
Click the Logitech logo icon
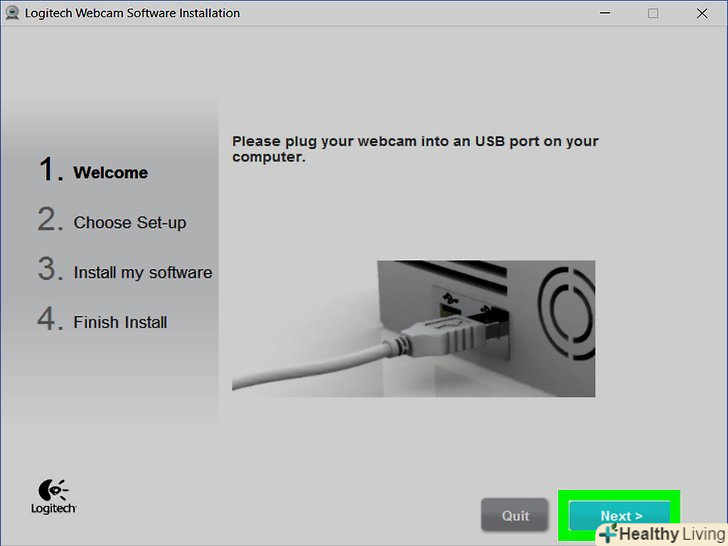pyautogui.click(x=53, y=496)
